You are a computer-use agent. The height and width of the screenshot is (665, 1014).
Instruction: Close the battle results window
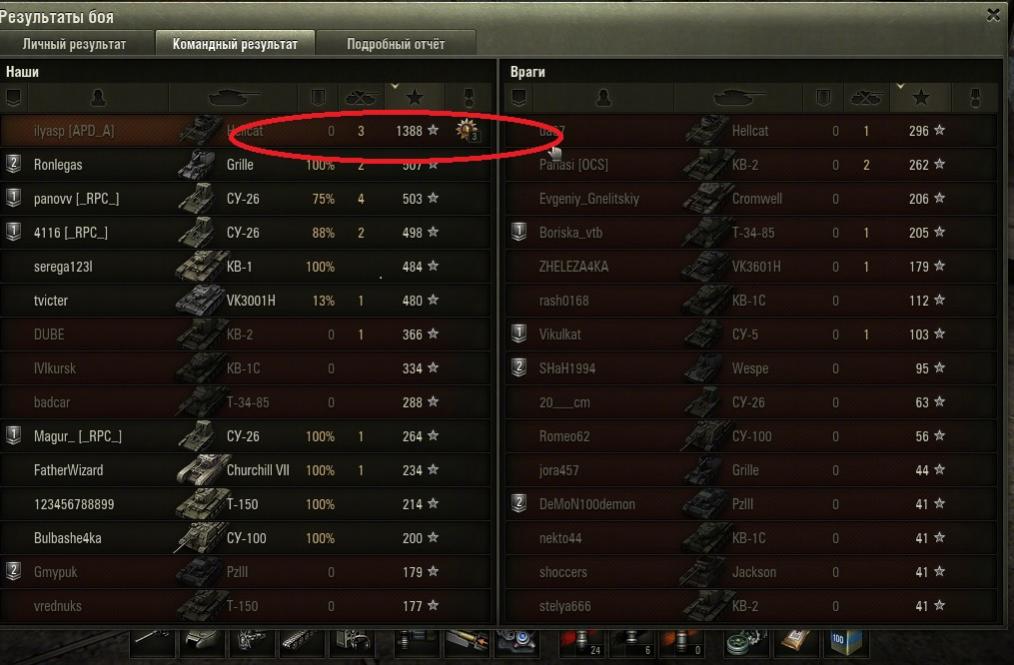click(994, 15)
